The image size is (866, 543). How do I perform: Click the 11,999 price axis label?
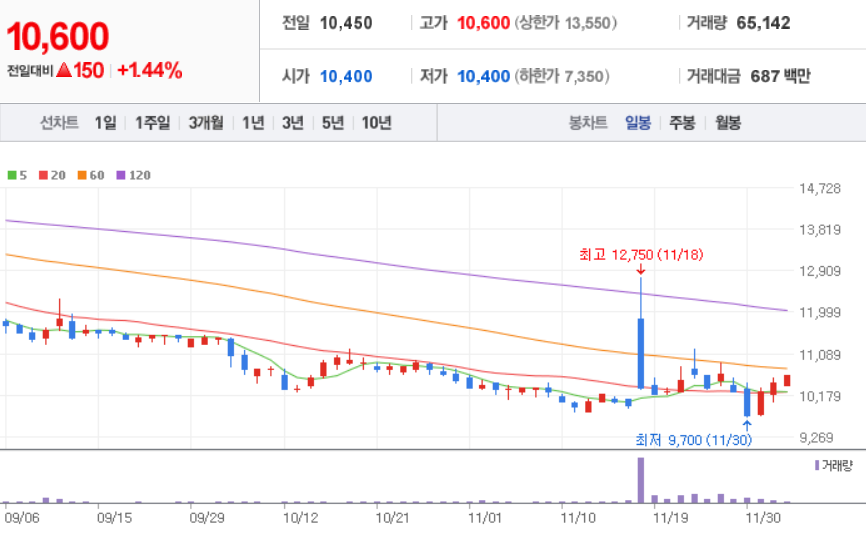coord(820,313)
